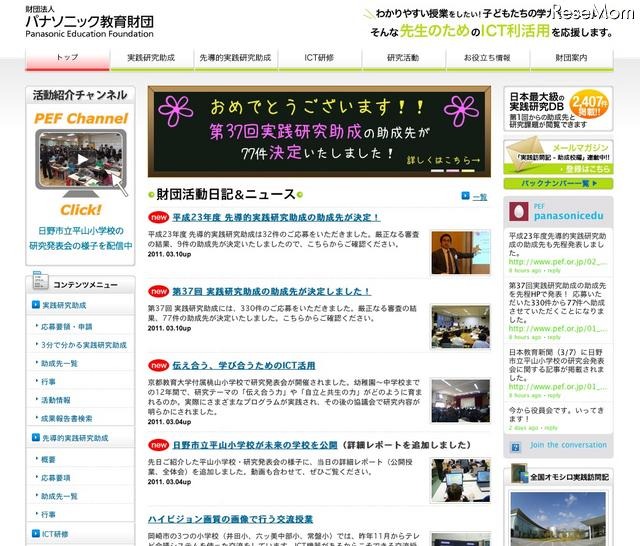Open the 先導的実践研究助成 navigation tab
This screenshot has height=546, width=640.
click(x=236, y=58)
